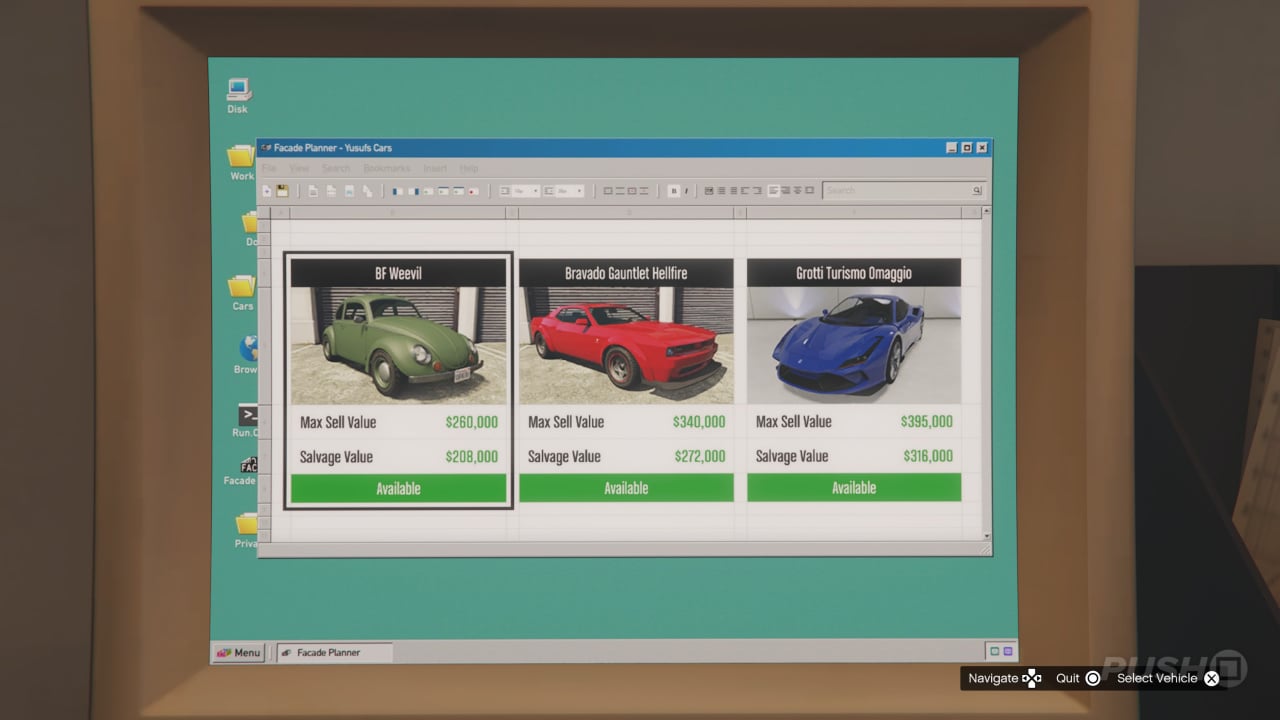Click the scrollbar down arrow in Facade Planner
This screenshot has height=720, width=1280.
[987, 536]
